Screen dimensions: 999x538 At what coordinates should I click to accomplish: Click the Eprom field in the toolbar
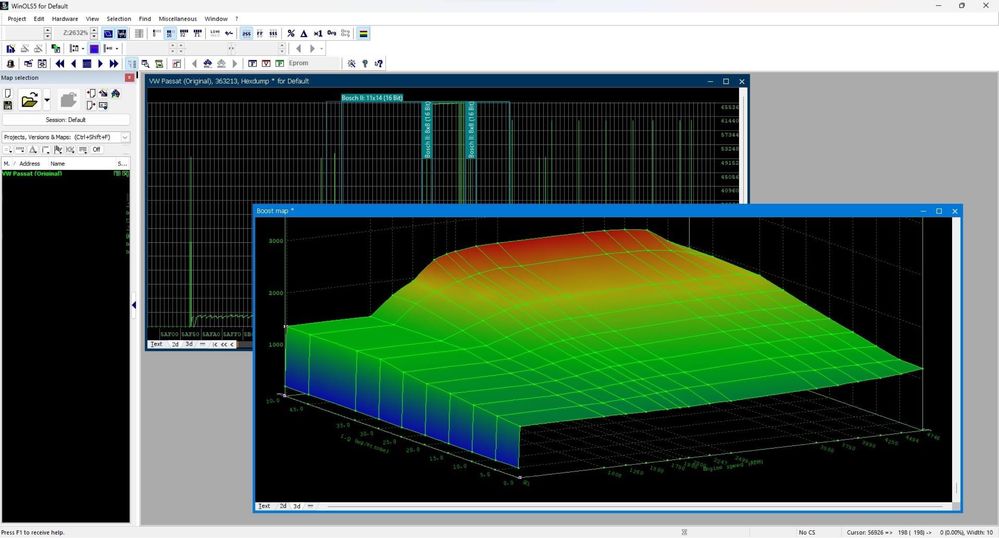click(314, 64)
